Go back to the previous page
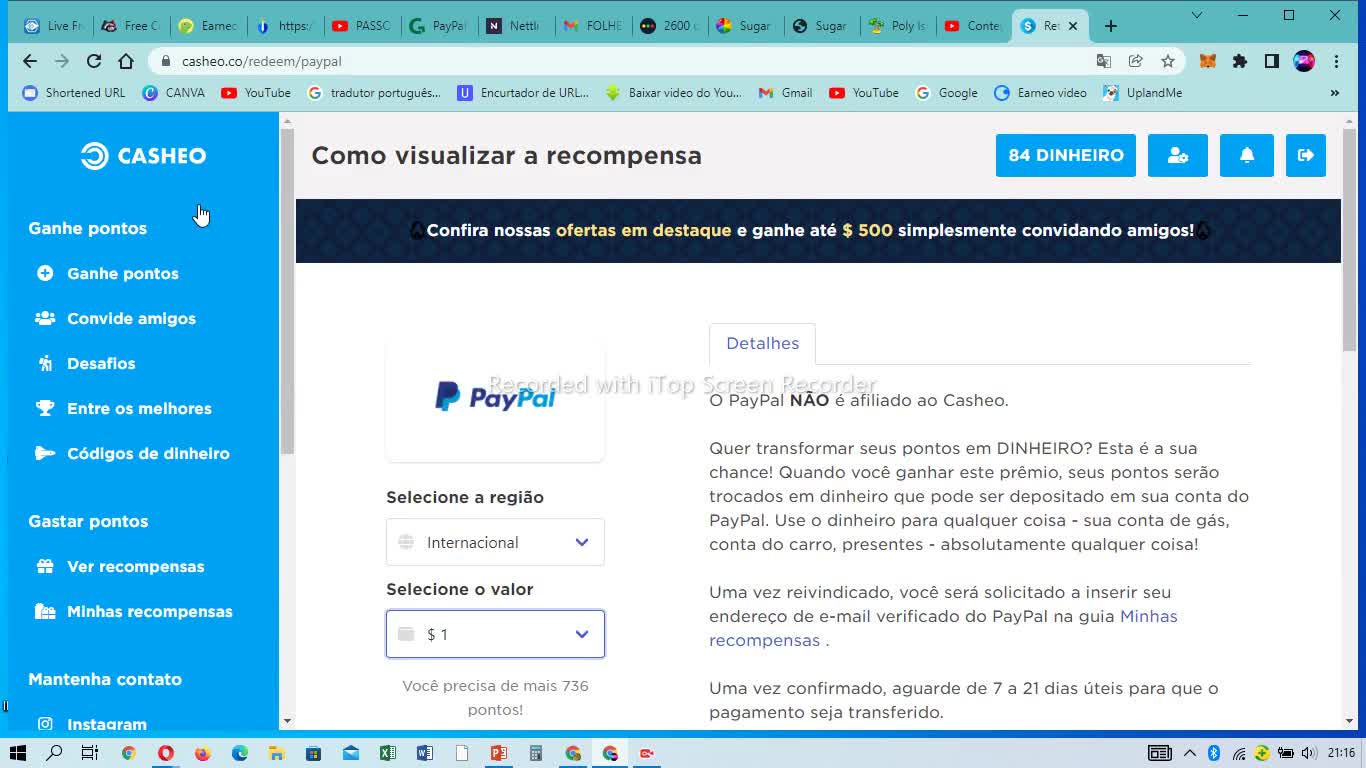Viewport: 1366px width, 768px height. [30, 61]
